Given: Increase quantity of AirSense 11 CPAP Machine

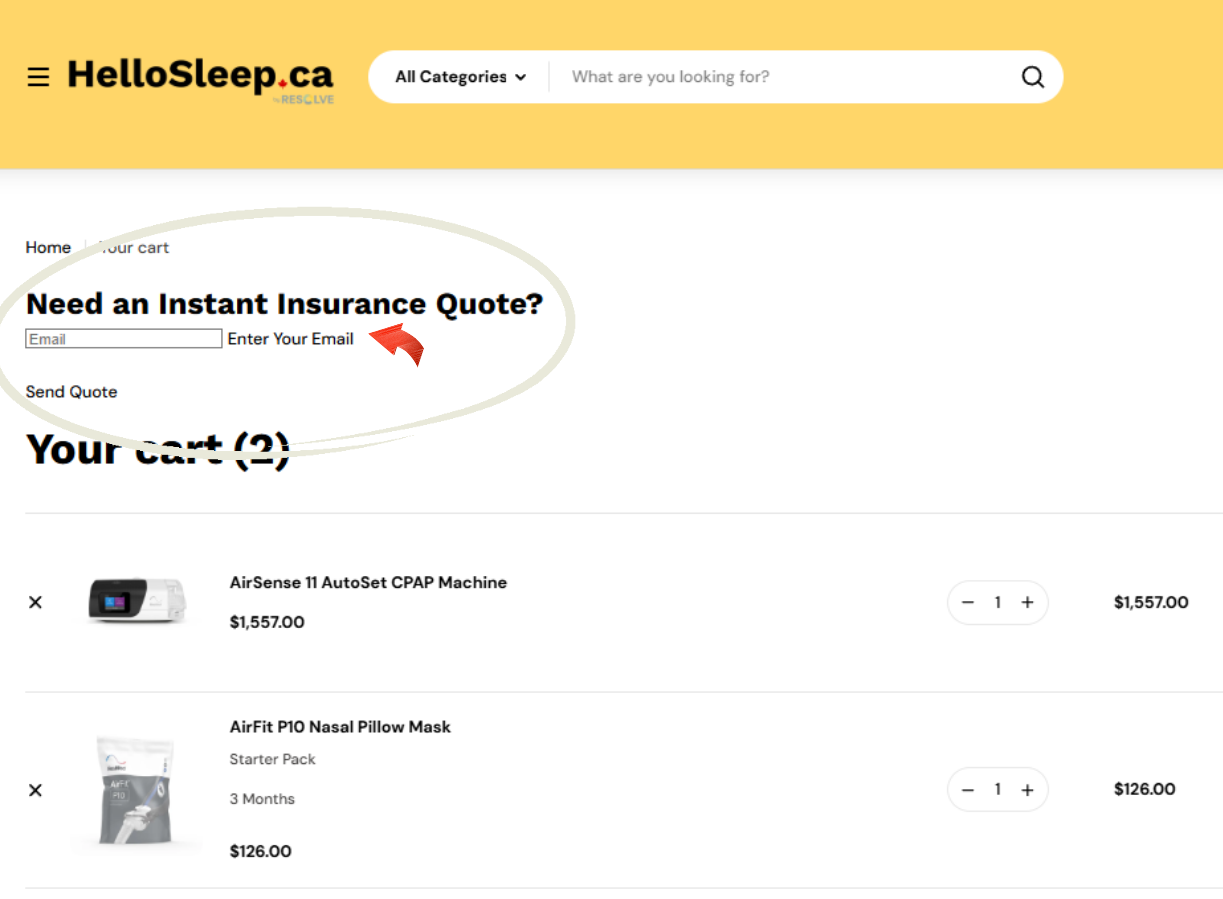Looking at the screenshot, I should pos(1027,602).
